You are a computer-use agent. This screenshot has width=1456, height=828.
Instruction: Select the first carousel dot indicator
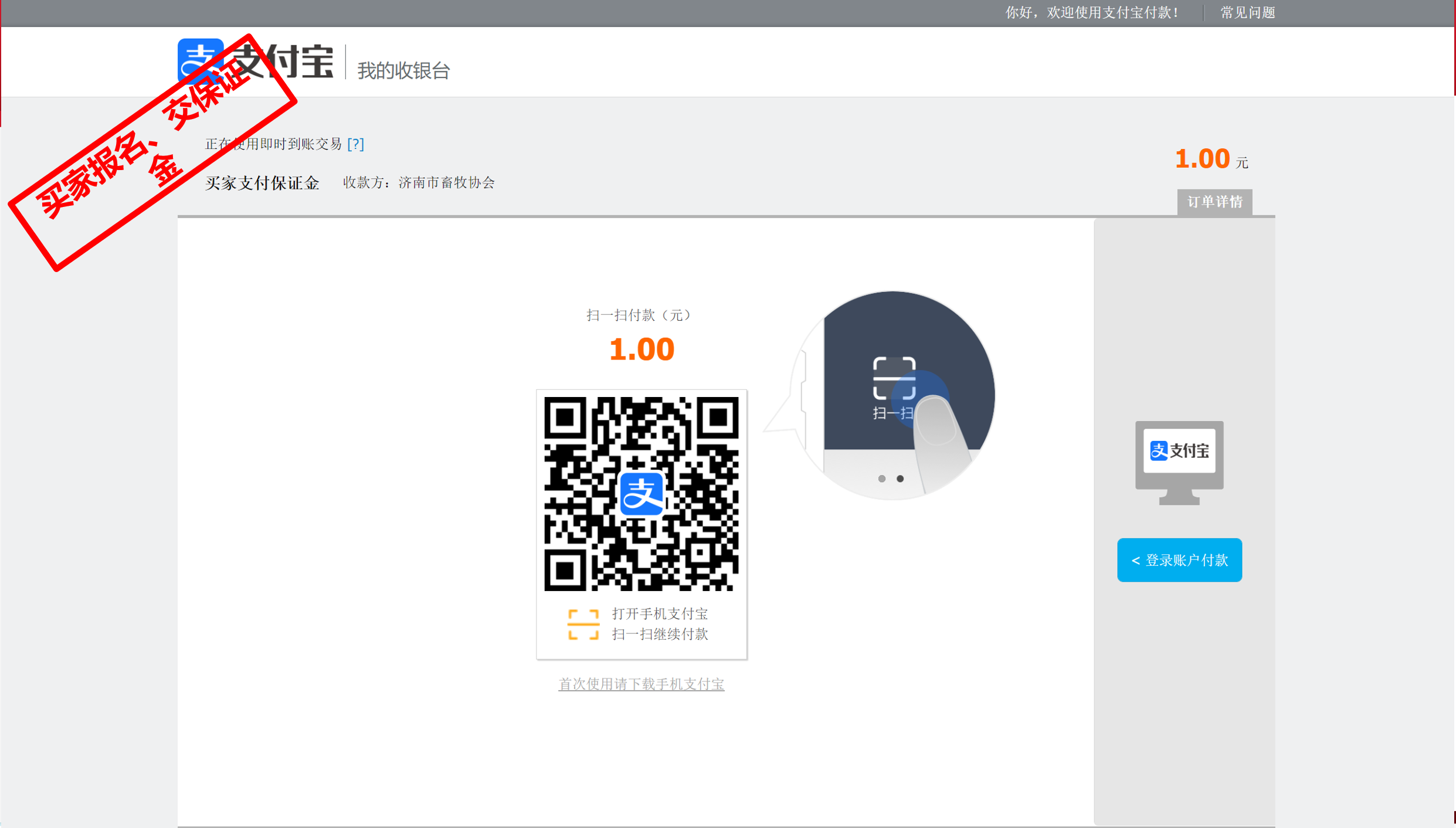tap(881, 479)
